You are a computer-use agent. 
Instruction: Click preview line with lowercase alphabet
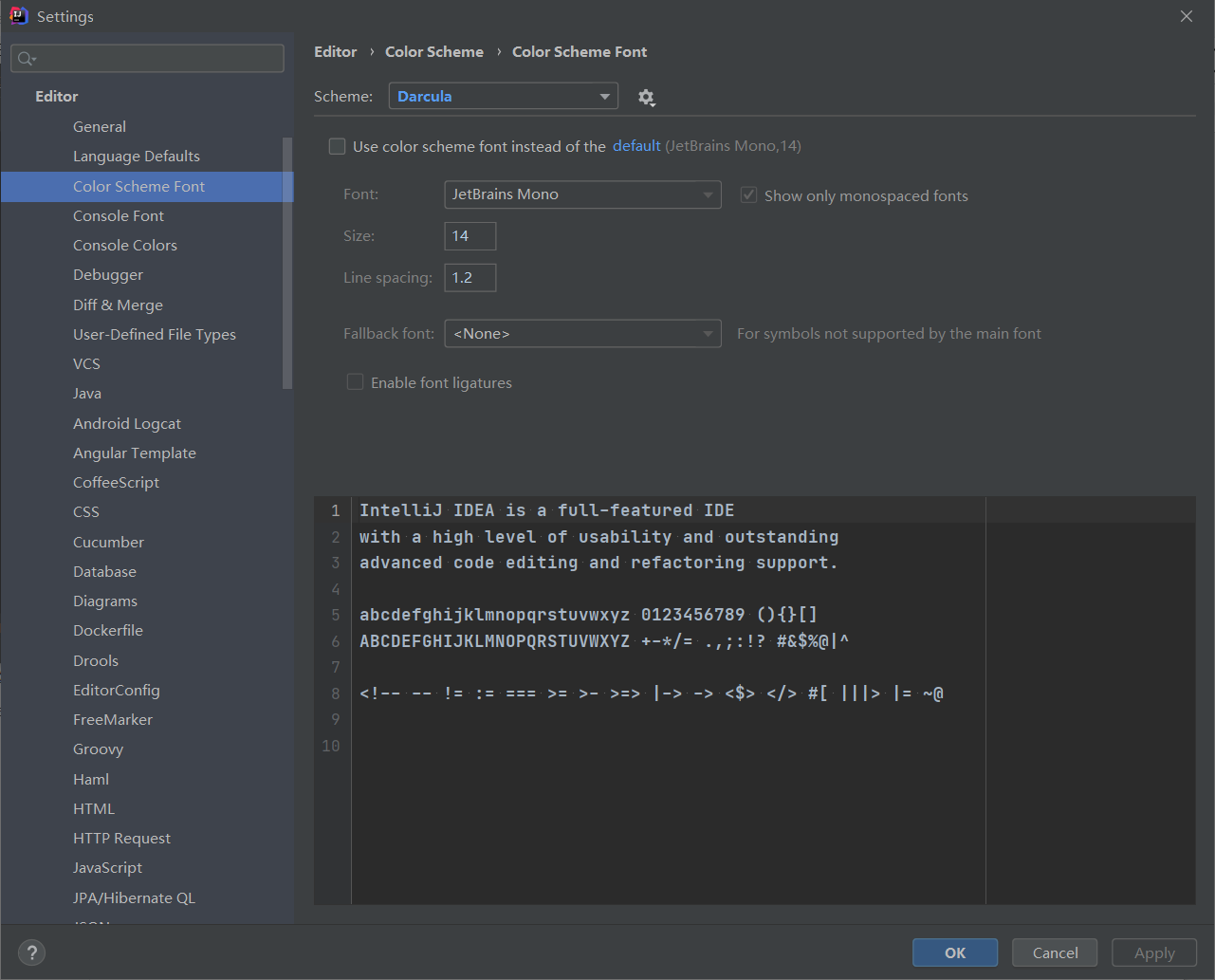[x=588, y=615]
